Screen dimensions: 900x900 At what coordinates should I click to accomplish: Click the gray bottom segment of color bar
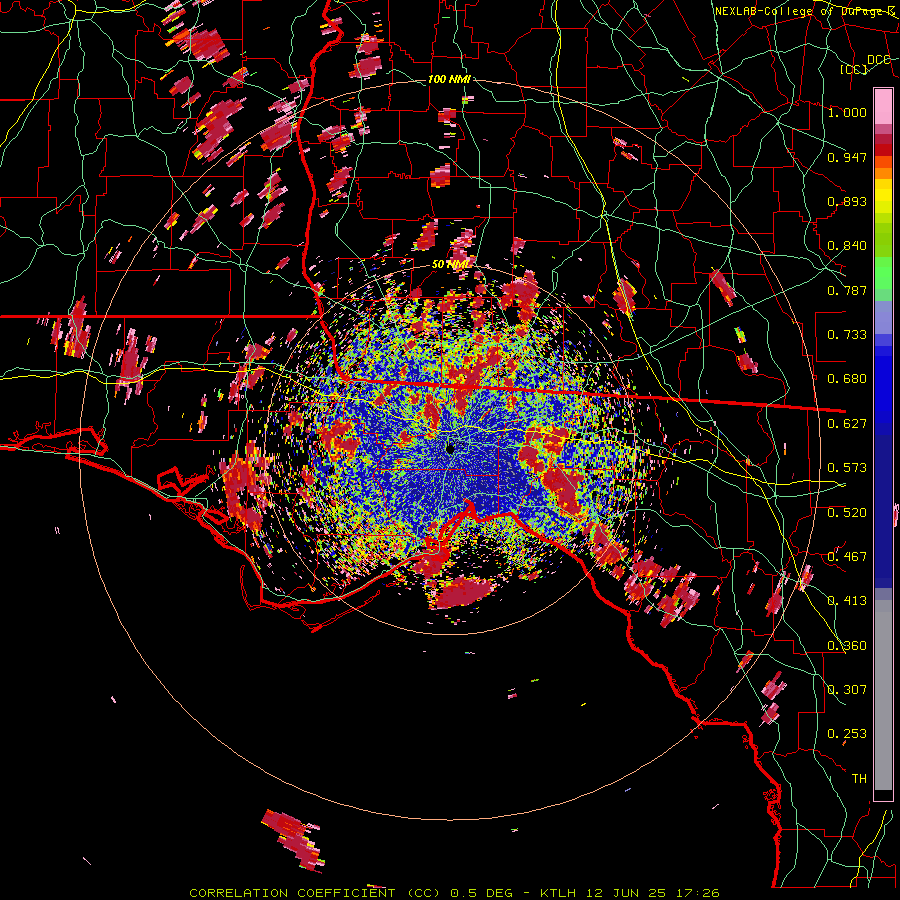[883, 695]
